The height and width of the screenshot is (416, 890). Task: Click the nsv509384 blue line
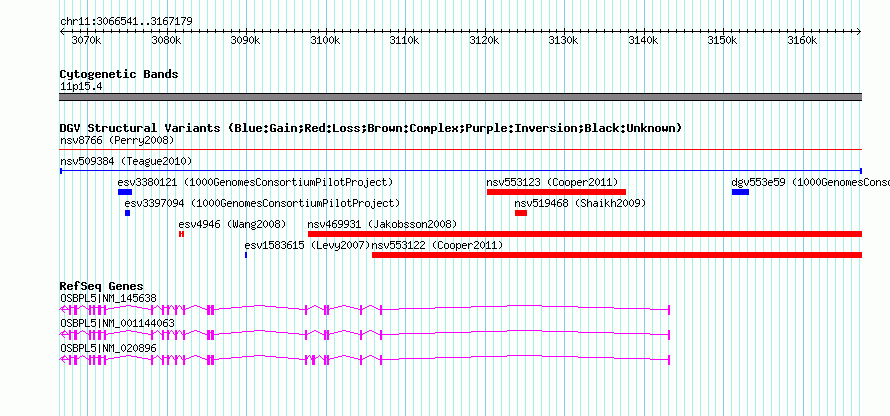[461, 171]
